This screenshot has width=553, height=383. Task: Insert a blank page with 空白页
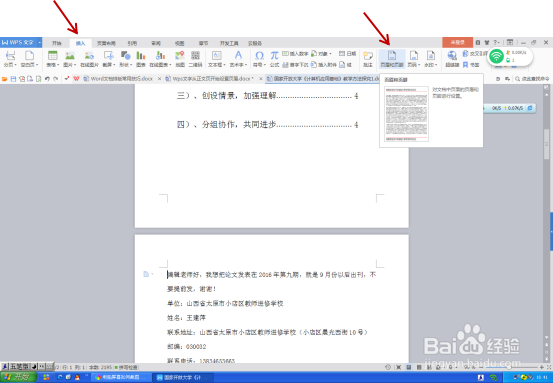[29, 59]
